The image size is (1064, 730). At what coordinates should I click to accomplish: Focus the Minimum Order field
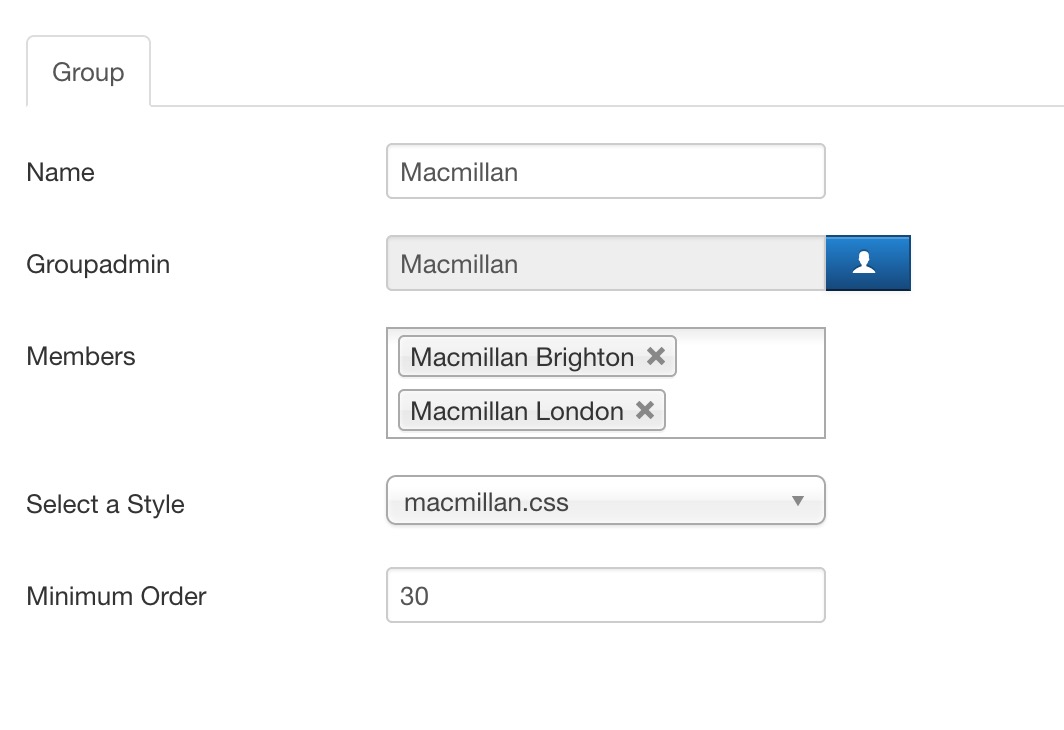(x=605, y=595)
